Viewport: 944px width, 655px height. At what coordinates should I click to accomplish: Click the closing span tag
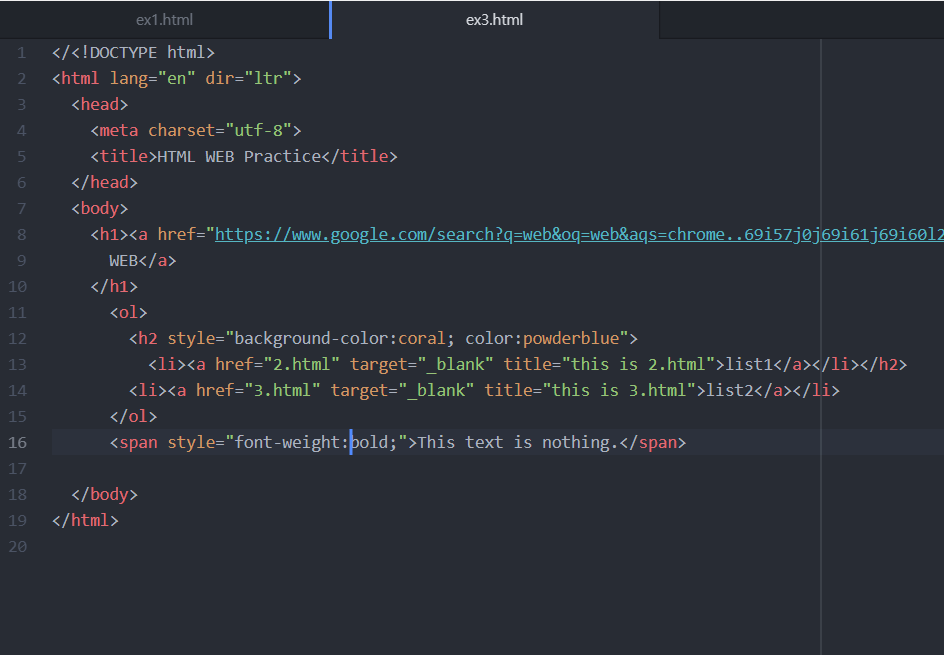pos(653,442)
